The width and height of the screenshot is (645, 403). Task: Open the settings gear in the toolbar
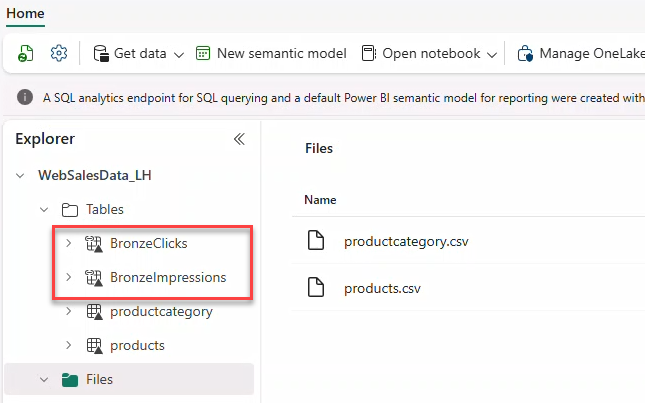[x=59, y=53]
